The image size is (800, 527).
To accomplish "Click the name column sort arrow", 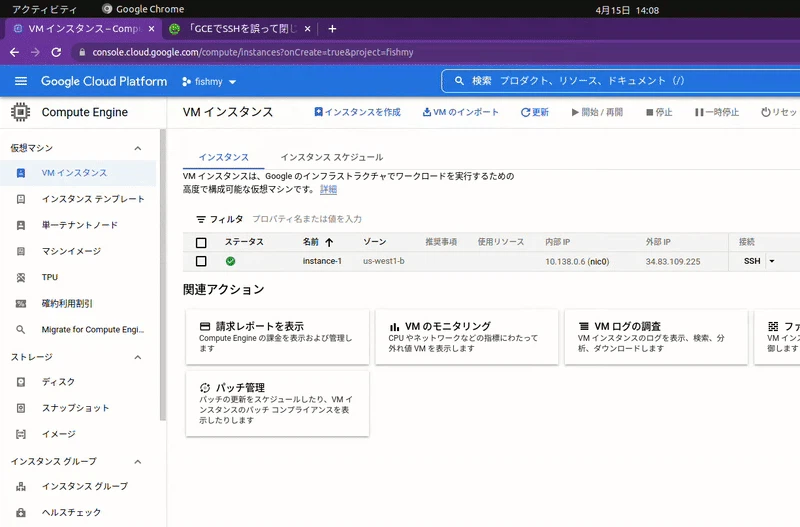I will point(329,242).
